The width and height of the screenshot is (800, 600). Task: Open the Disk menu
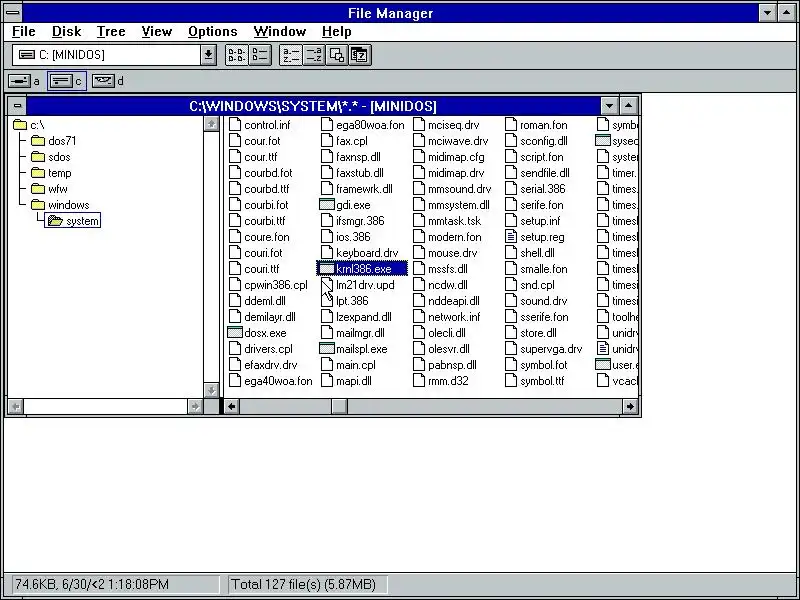[66, 32]
